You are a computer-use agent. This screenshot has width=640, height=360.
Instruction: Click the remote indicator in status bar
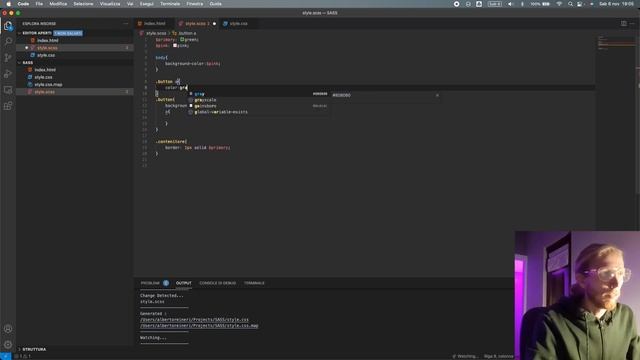[5, 356]
